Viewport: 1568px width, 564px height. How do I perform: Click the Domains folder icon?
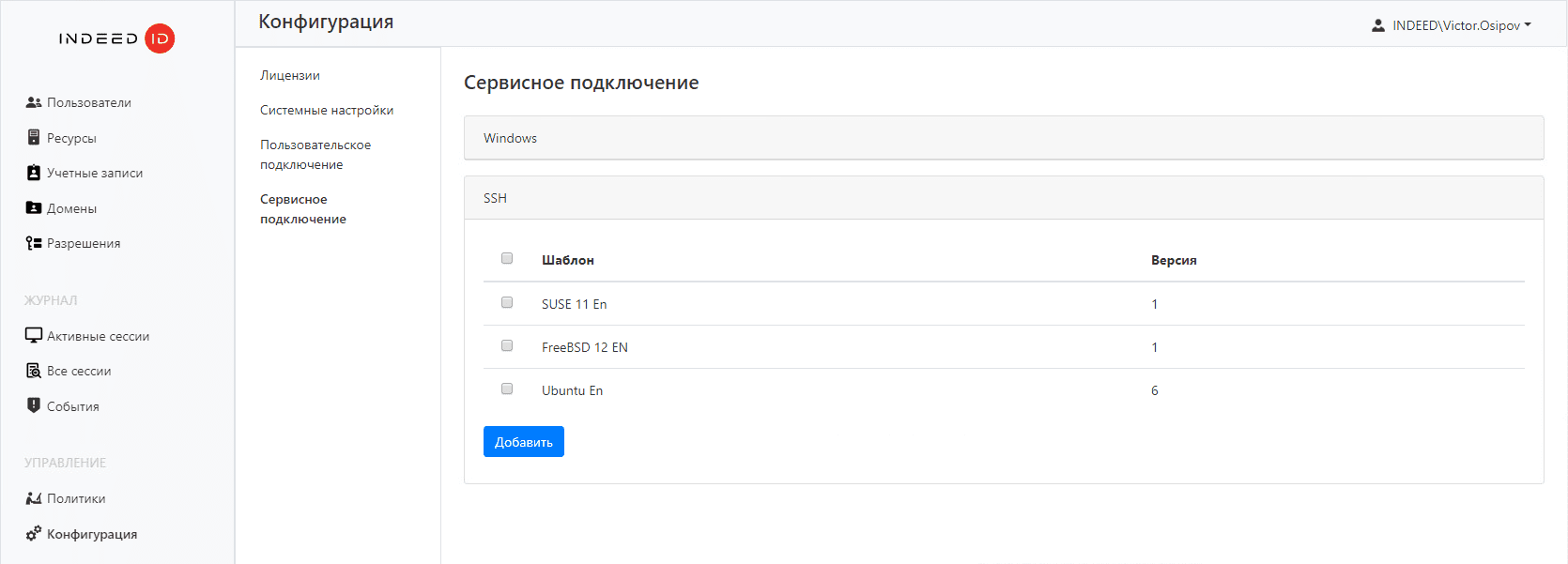34,208
